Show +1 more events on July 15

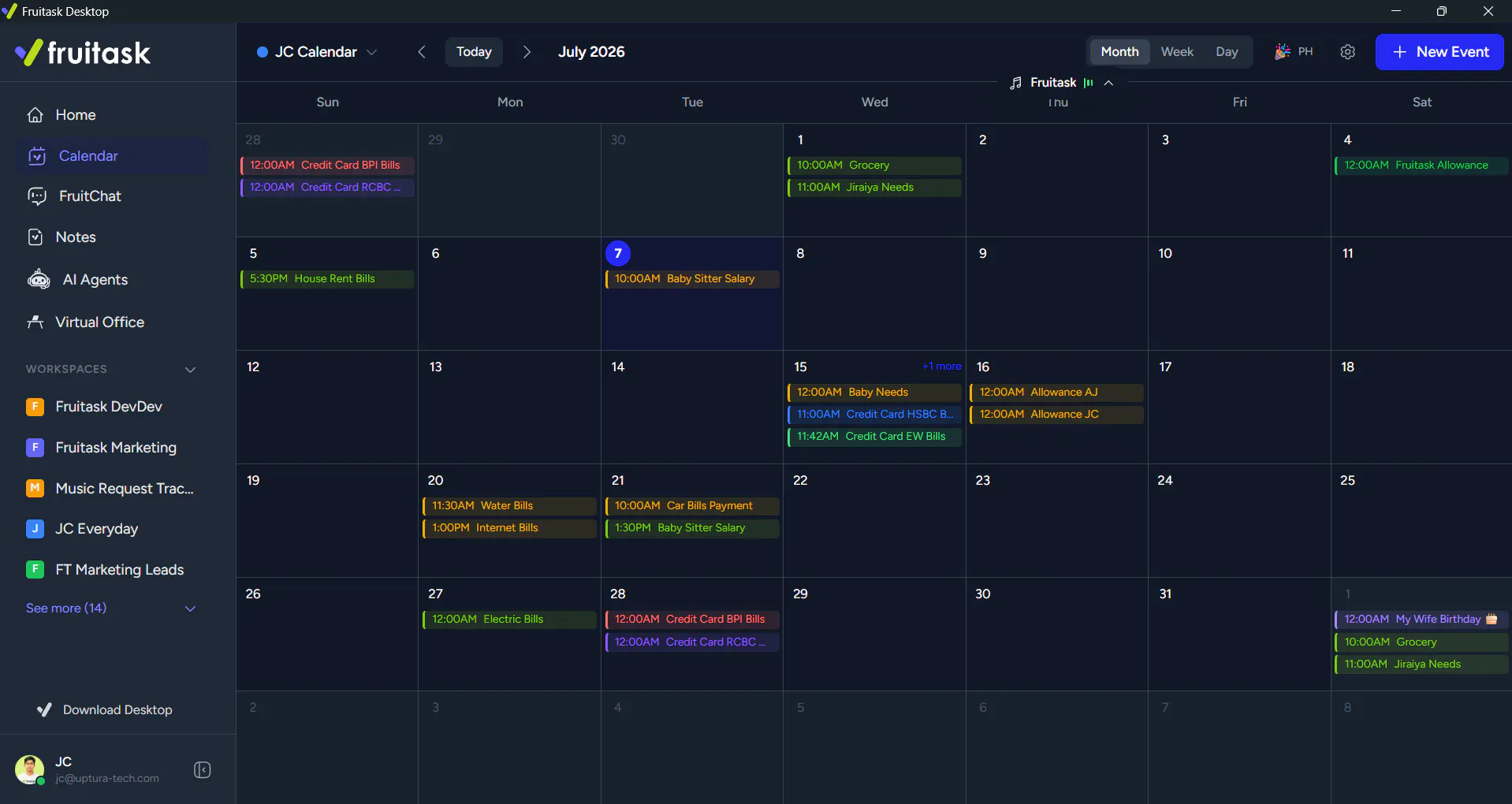(942, 367)
